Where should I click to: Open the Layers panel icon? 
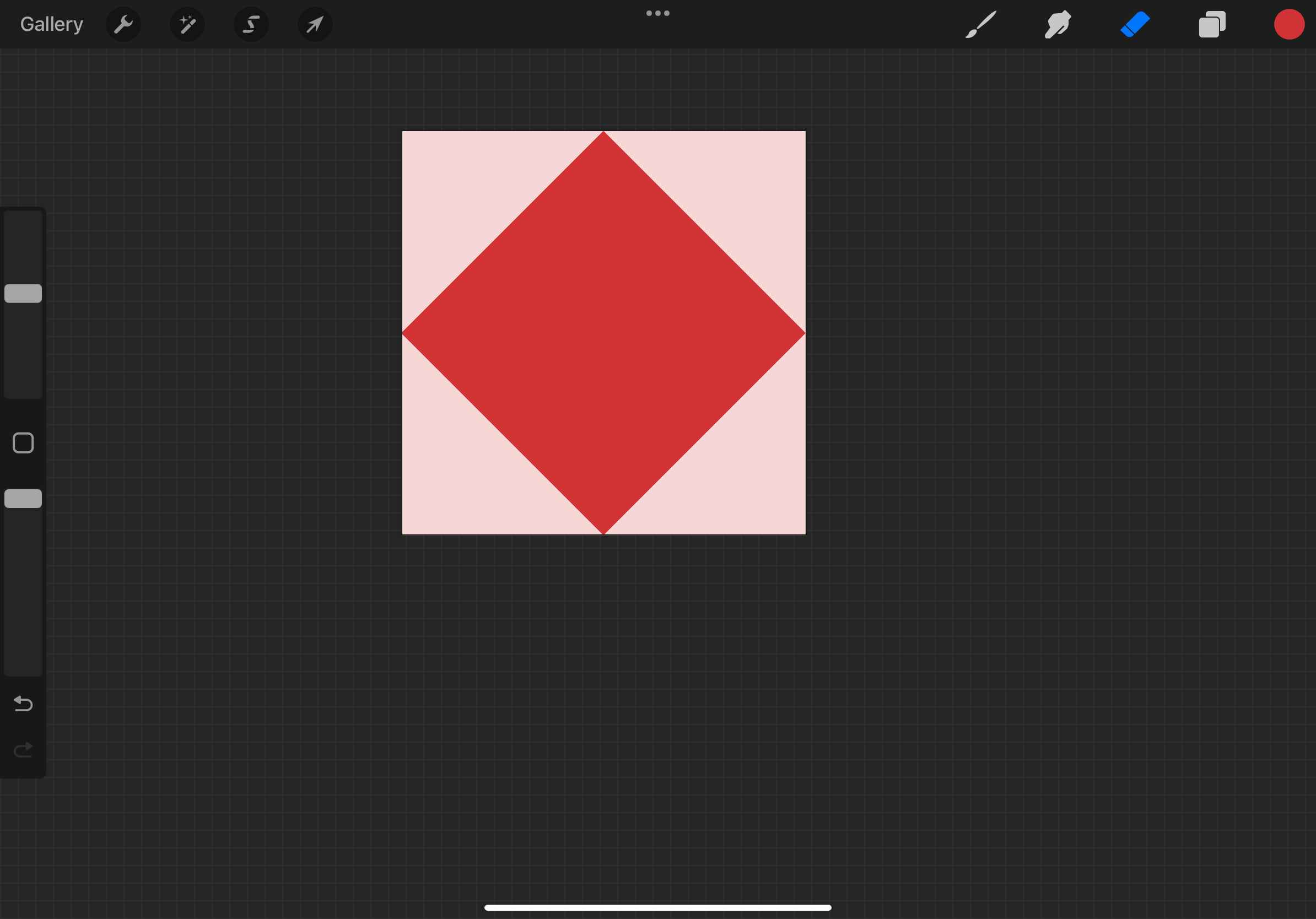1212,25
